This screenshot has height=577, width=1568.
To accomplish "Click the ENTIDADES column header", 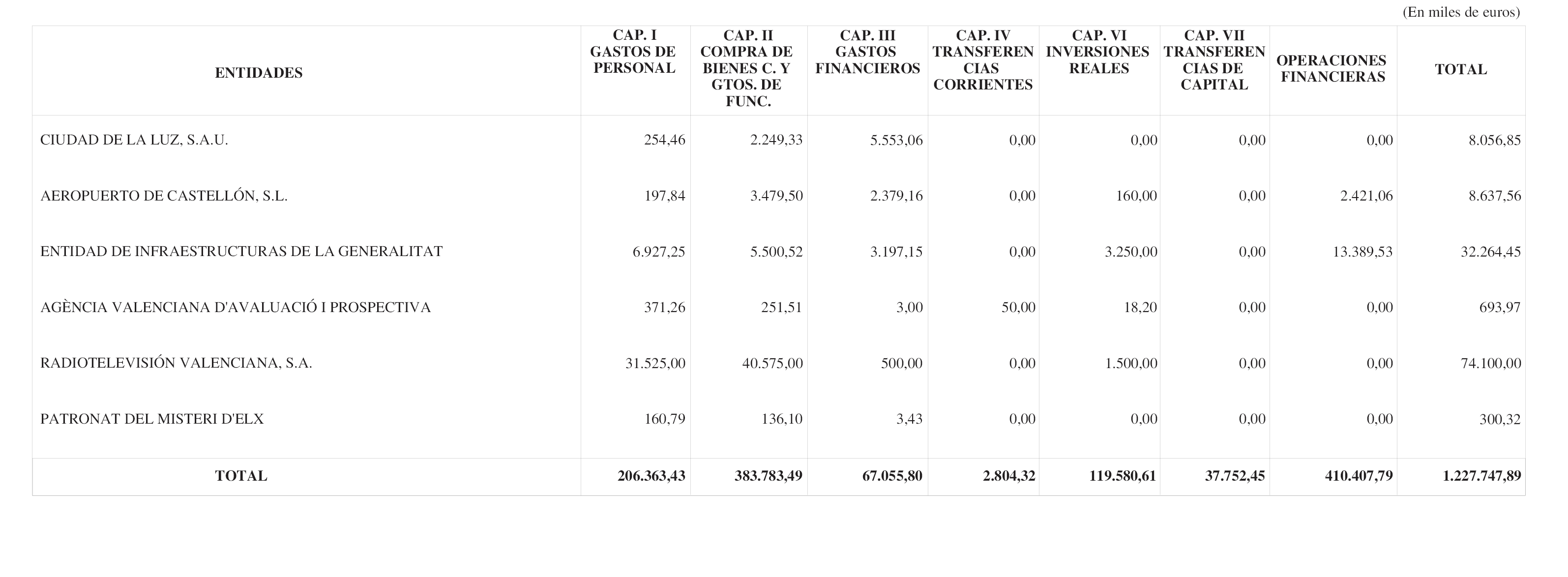I will 259,73.
